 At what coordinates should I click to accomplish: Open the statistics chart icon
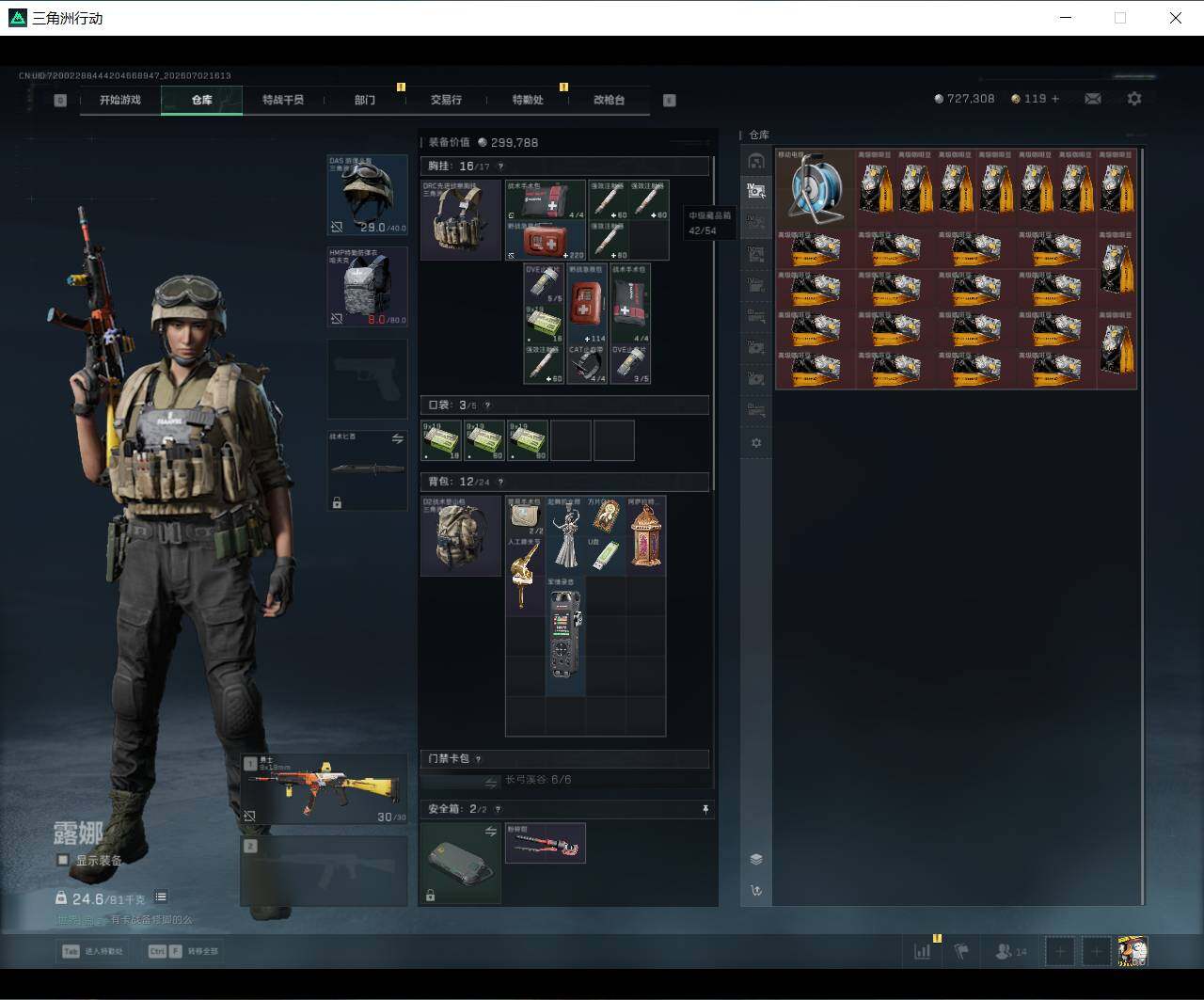[923, 951]
